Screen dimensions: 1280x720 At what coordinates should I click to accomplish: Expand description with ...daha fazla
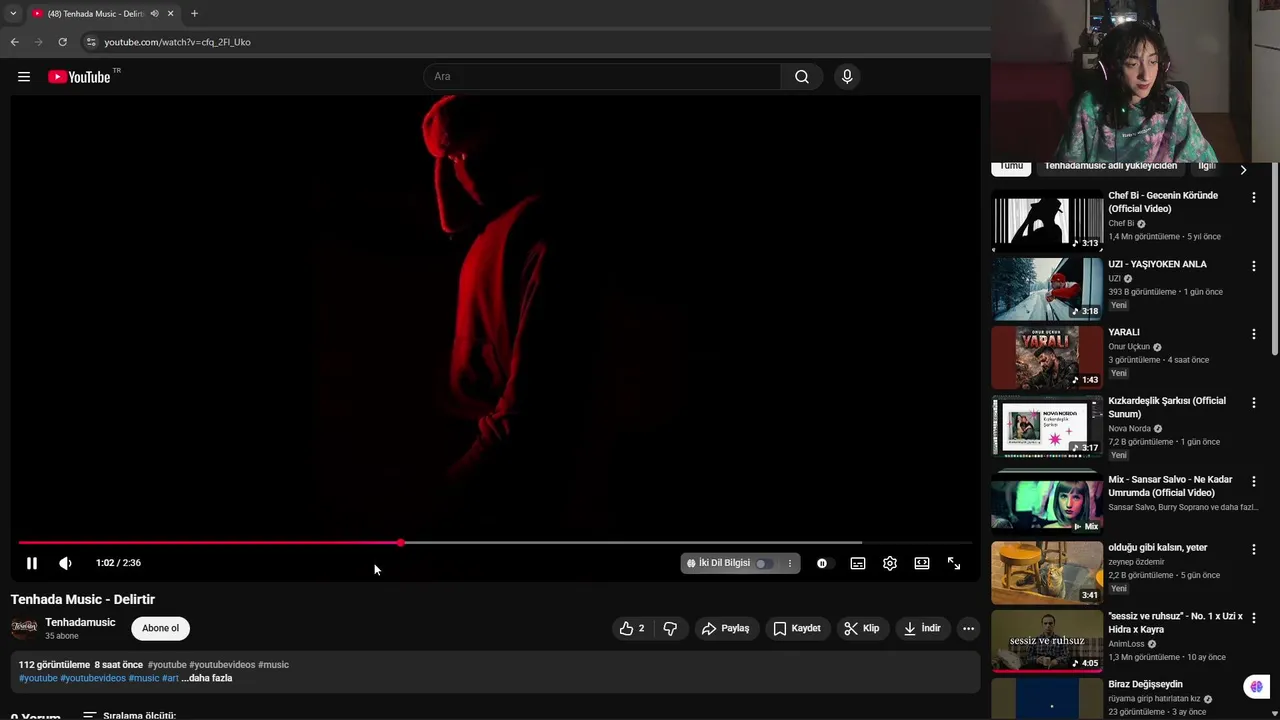pyautogui.click(x=207, y=678)
